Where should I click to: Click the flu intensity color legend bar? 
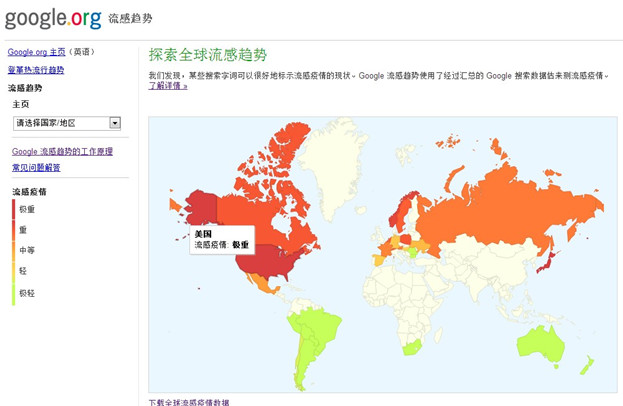point(14,252)
